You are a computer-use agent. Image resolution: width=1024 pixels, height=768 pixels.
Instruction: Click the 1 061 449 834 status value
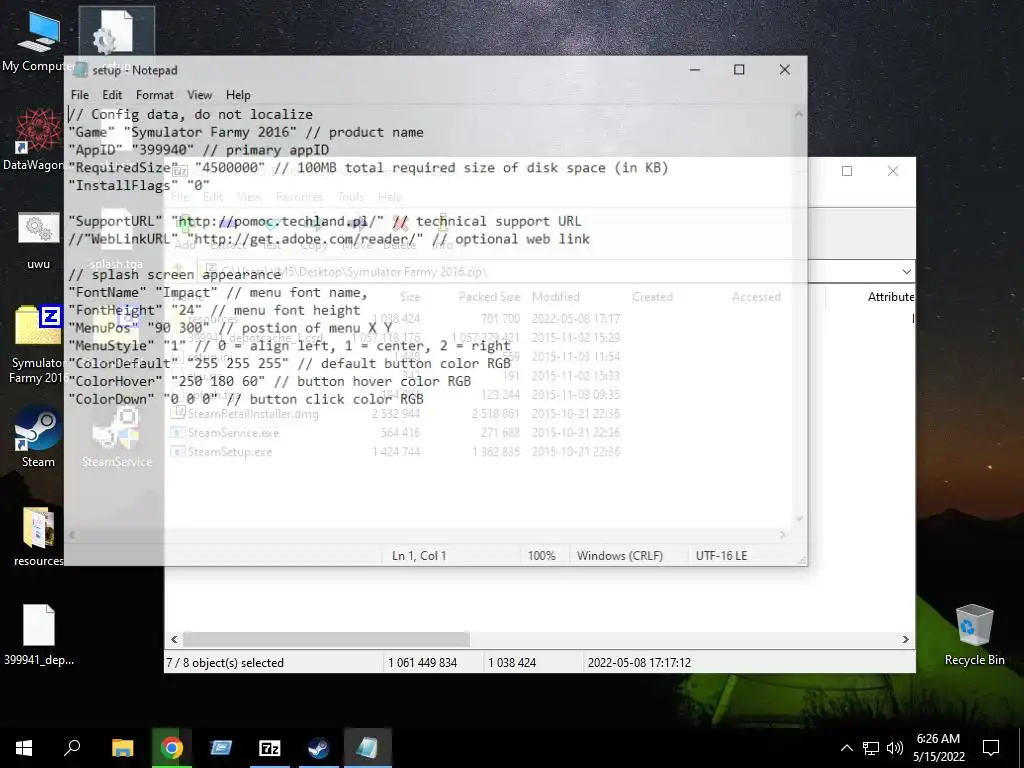point(423,662)
